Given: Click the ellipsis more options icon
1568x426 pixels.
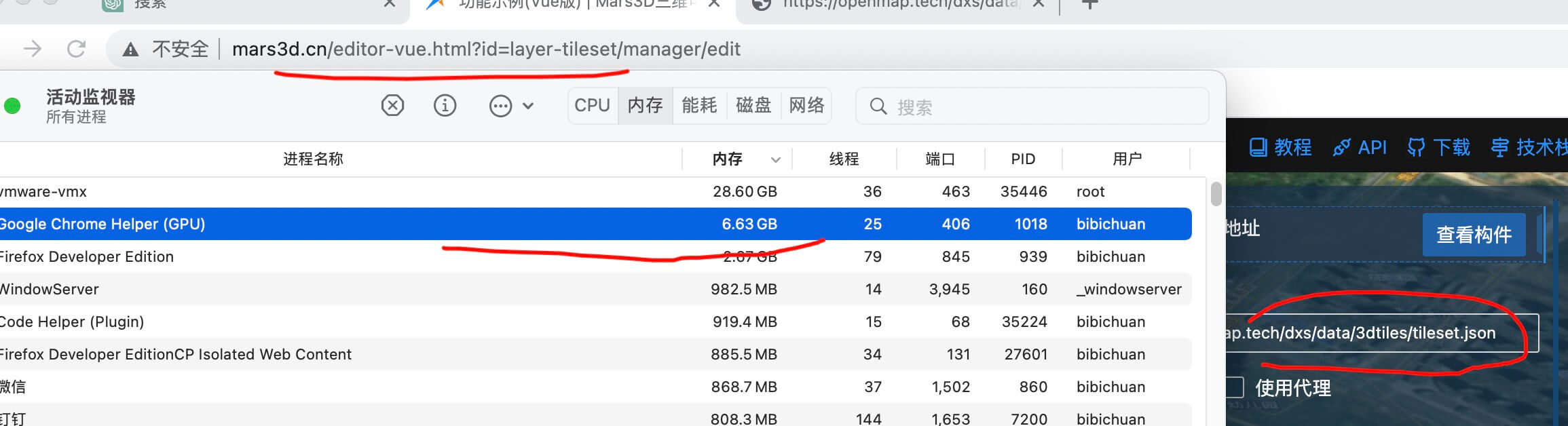Looking at the screenshot, I should (x=500, y=106).
